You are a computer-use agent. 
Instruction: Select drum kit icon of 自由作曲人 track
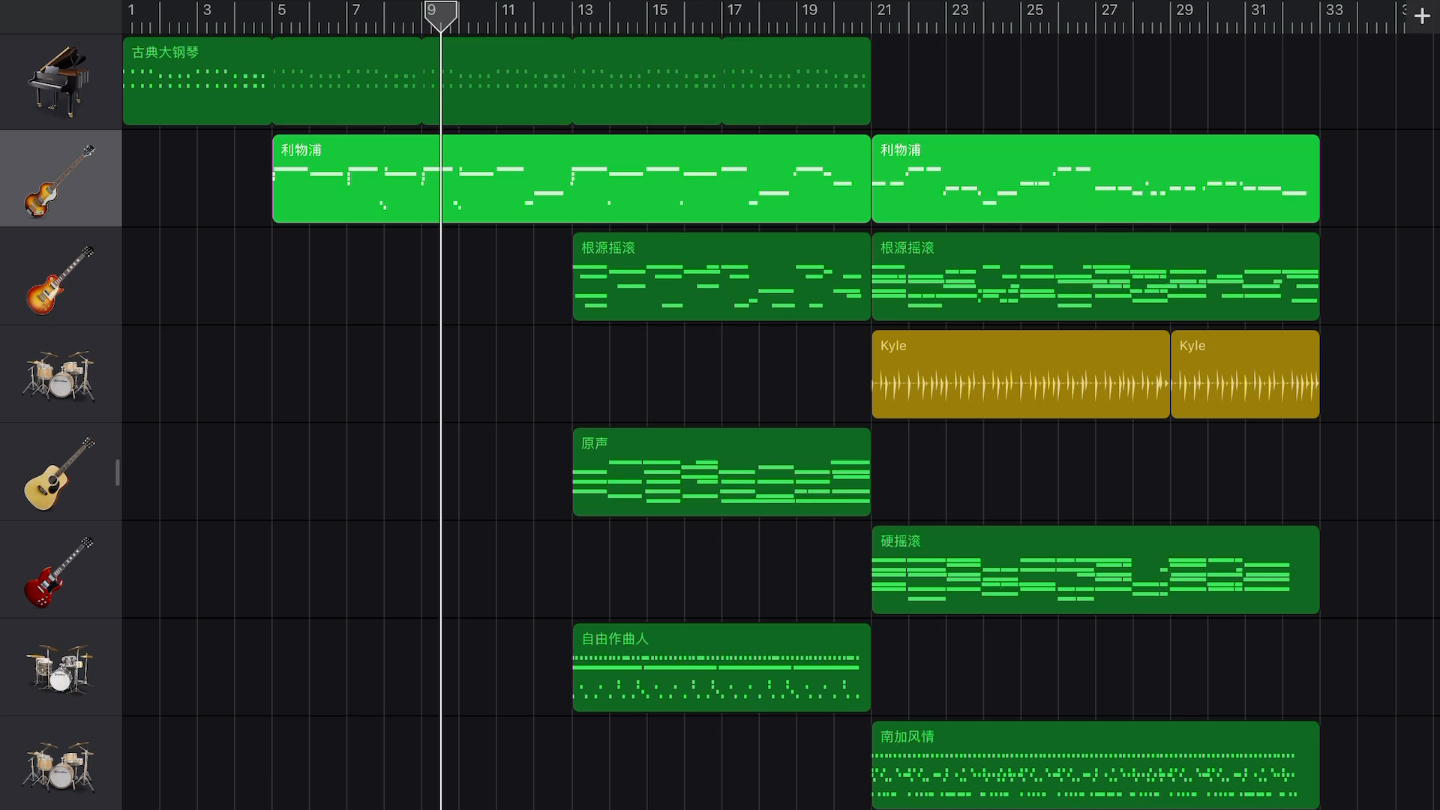click(60, 668)
